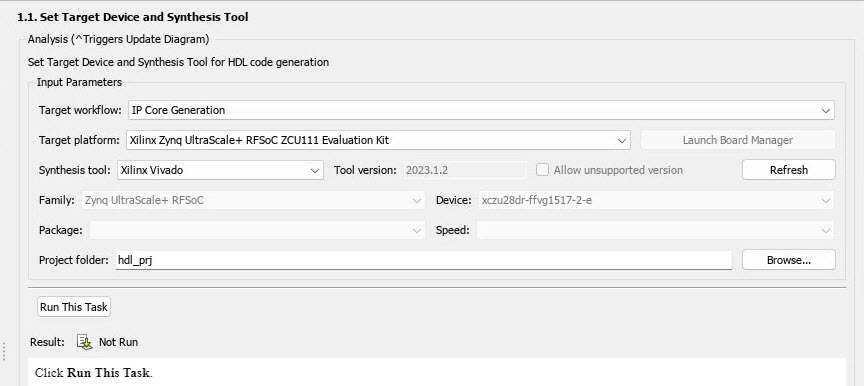The height and width of the screenshot is (386, 864).
Task: Click the Analysis group header text
Action: point(118,39)
